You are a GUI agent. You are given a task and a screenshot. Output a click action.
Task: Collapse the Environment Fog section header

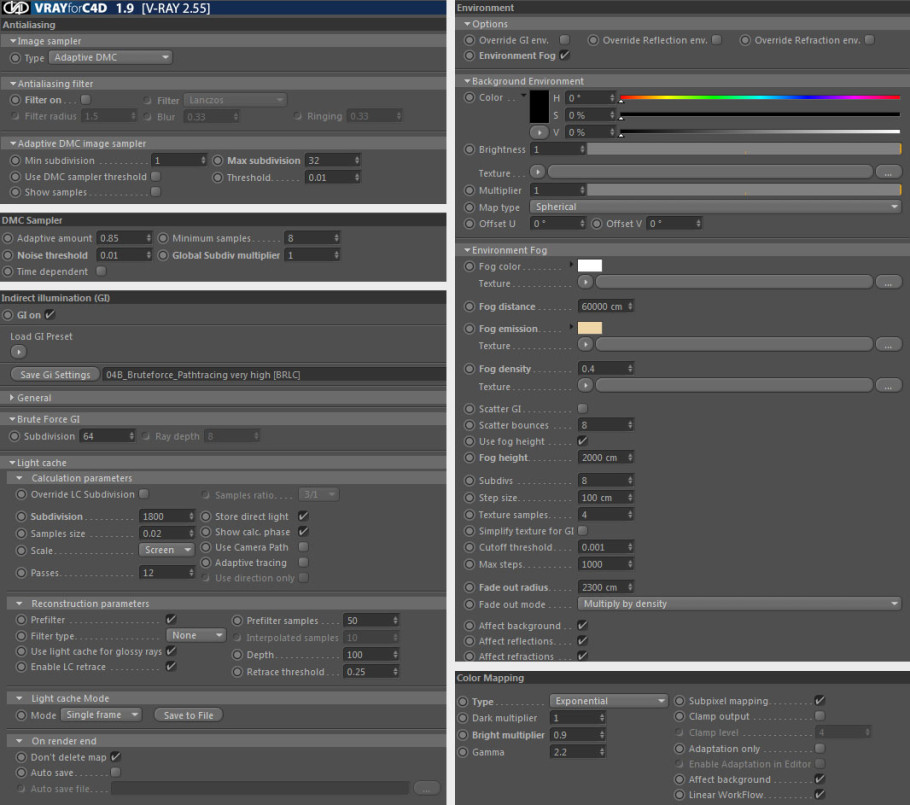click(467, 250)
